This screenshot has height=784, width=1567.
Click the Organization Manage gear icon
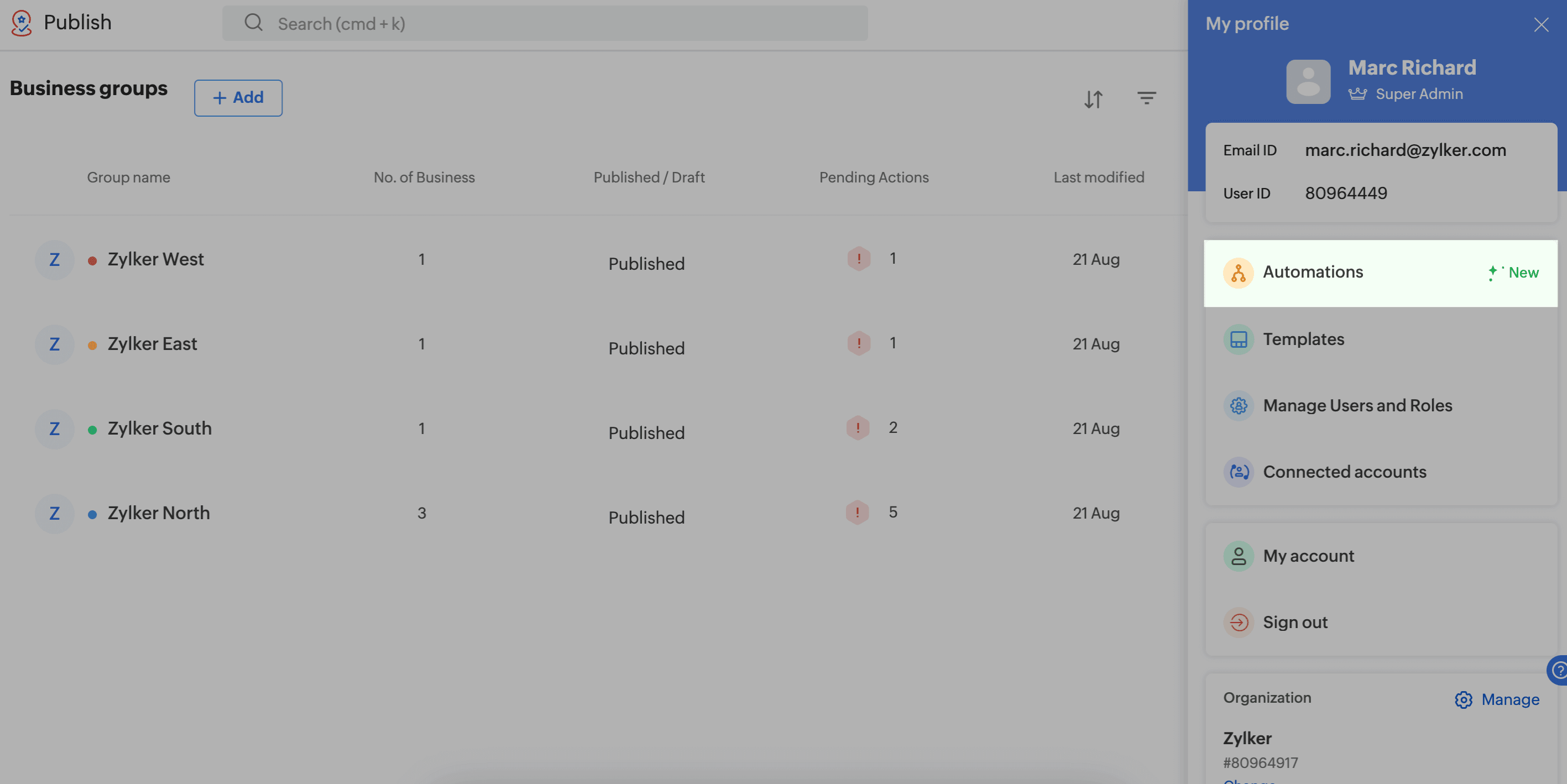1463,700
